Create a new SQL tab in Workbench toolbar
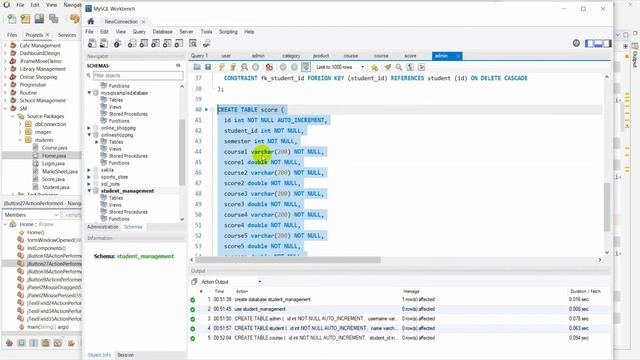 tap(92, 43)
